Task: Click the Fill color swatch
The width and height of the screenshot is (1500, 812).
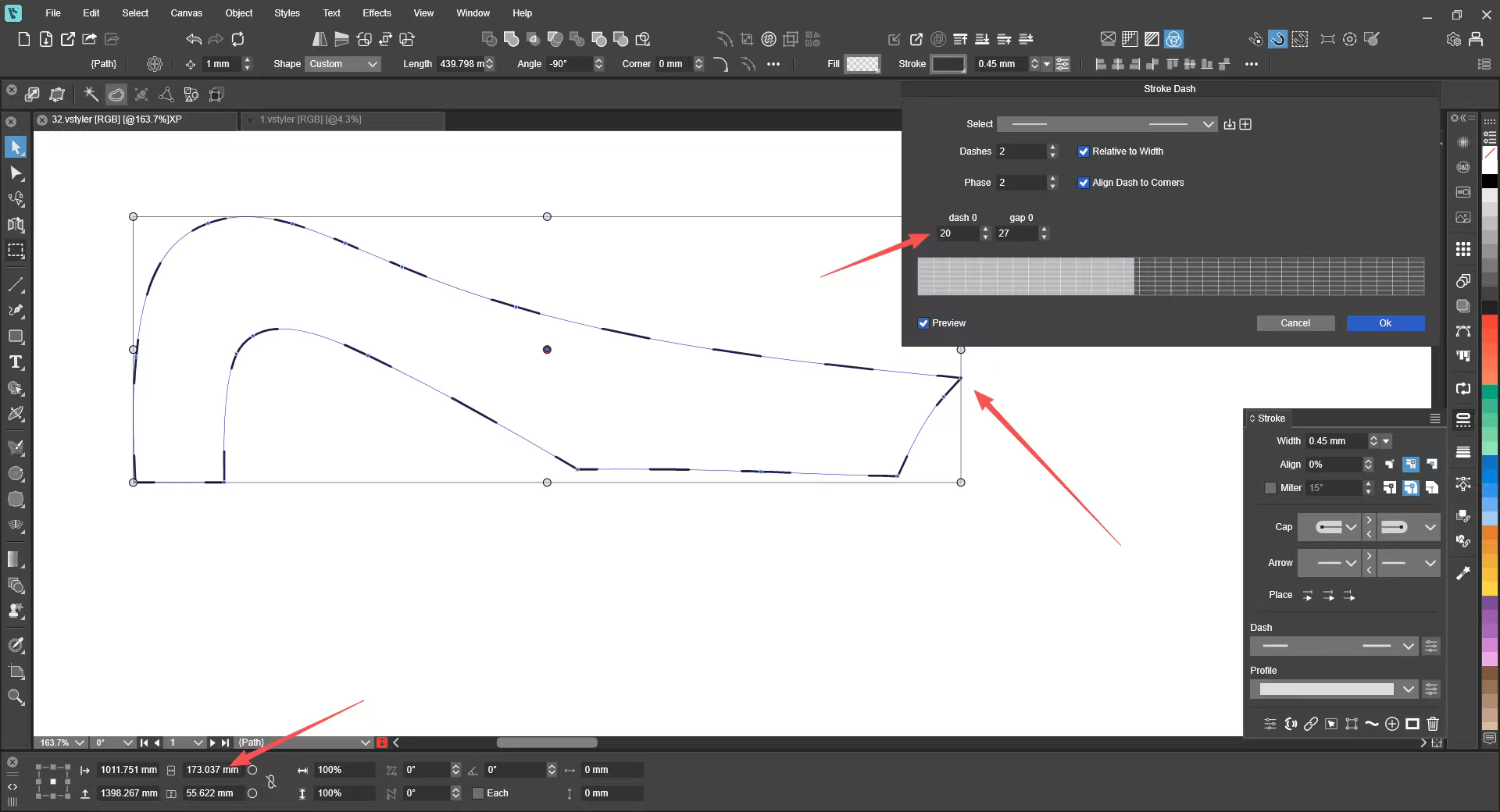Action: click(862, 64)
